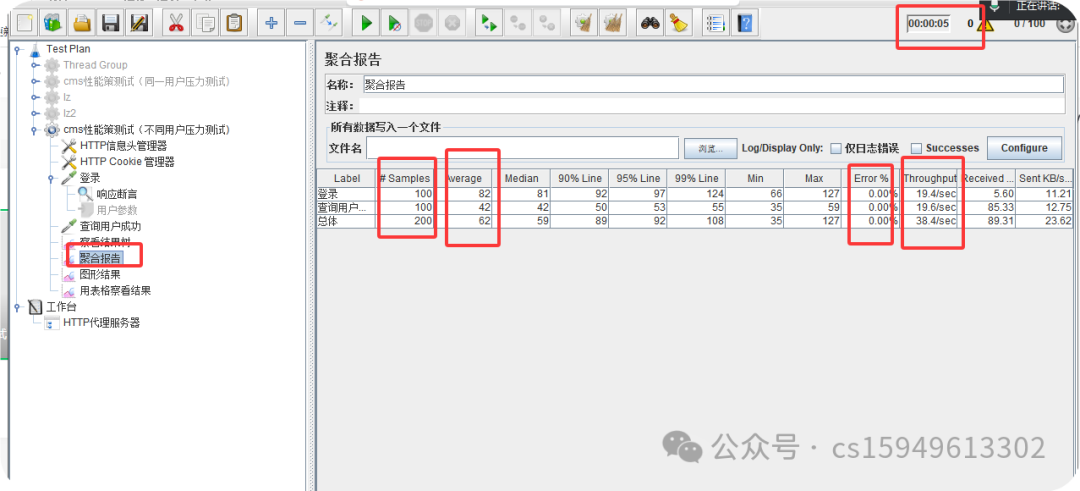Click the Remote Start All icon
1080x491 pixels.
click(x=489, y=23)
